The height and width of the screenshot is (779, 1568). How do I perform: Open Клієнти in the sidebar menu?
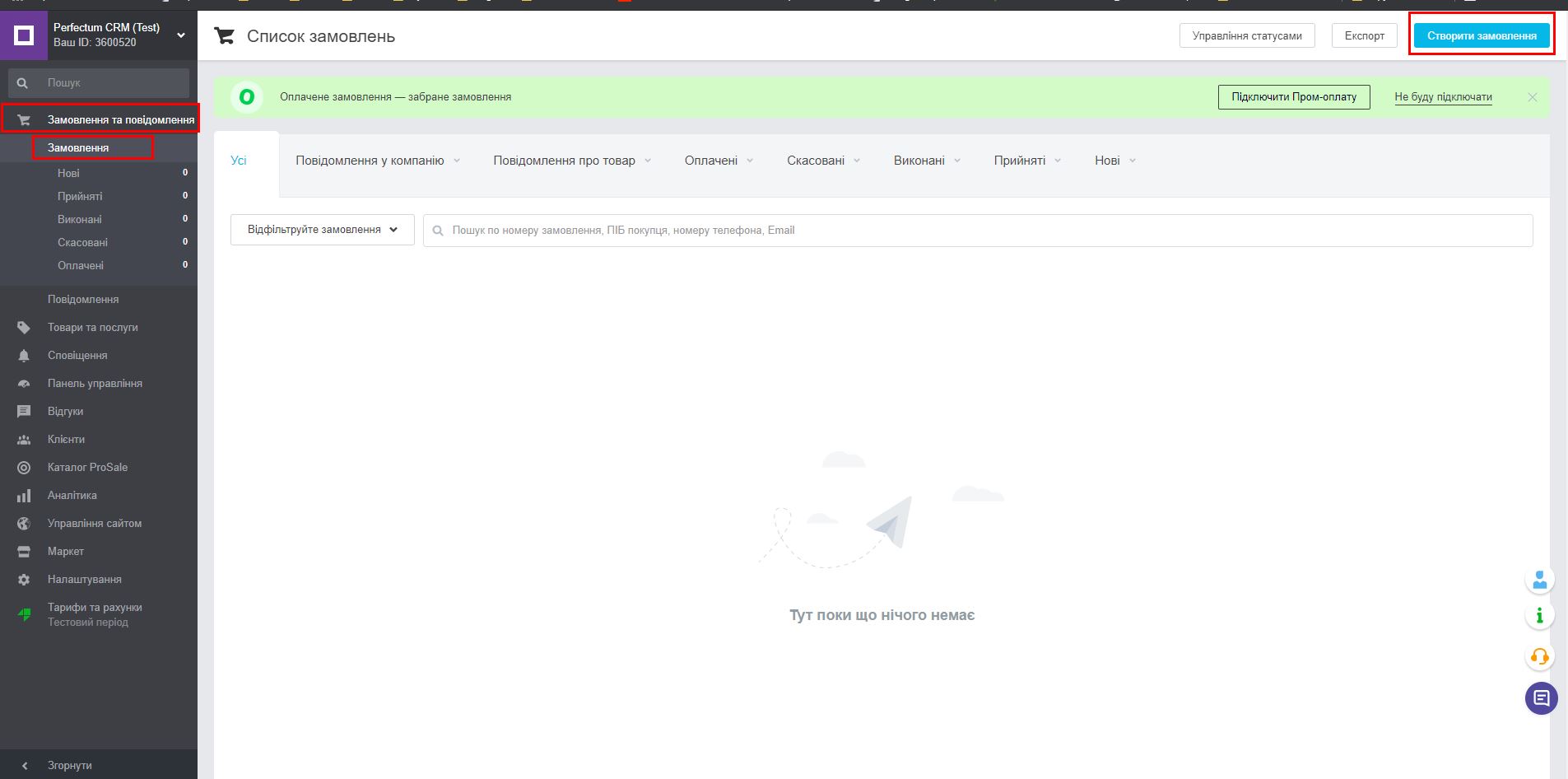click(x=66, y=440)
